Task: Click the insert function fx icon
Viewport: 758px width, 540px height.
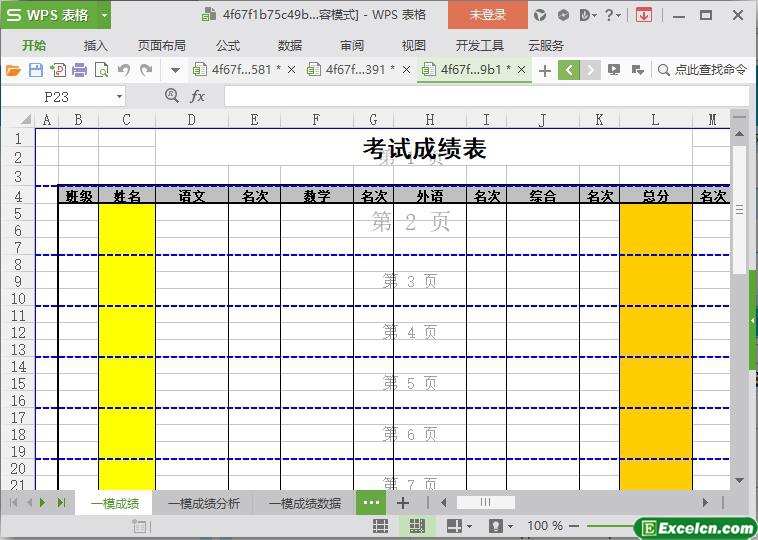Action: pyautogui.click(x=198, y=96)
